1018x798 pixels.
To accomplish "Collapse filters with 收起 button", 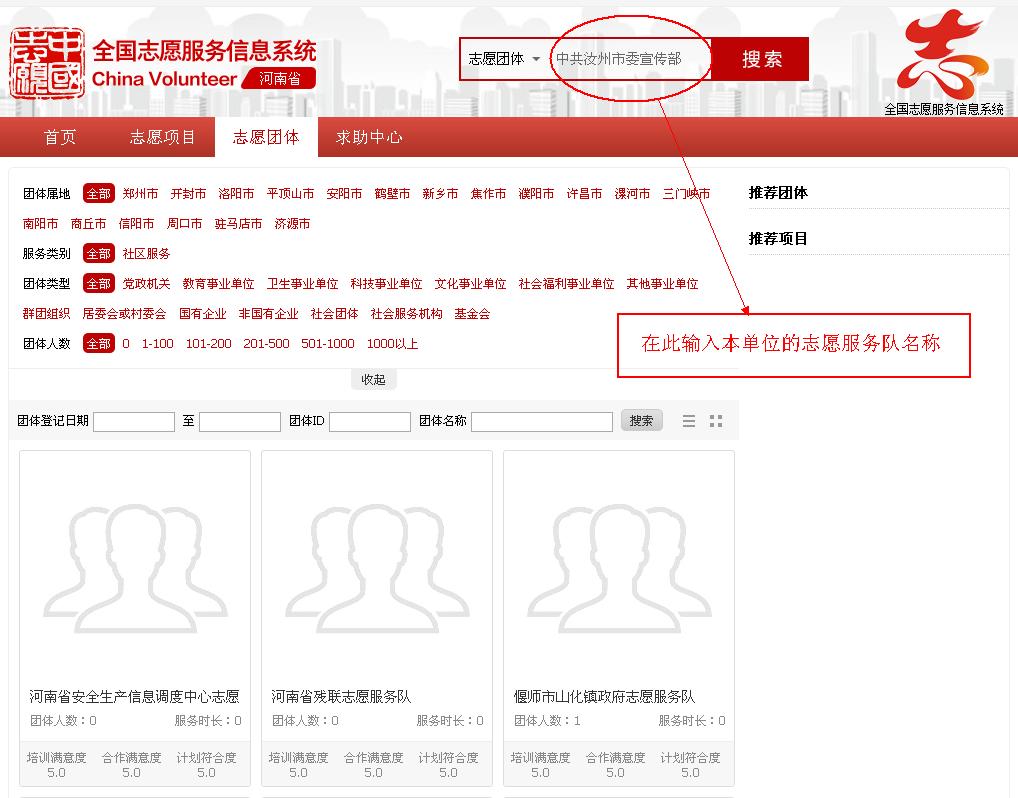I will pos(373,380).
